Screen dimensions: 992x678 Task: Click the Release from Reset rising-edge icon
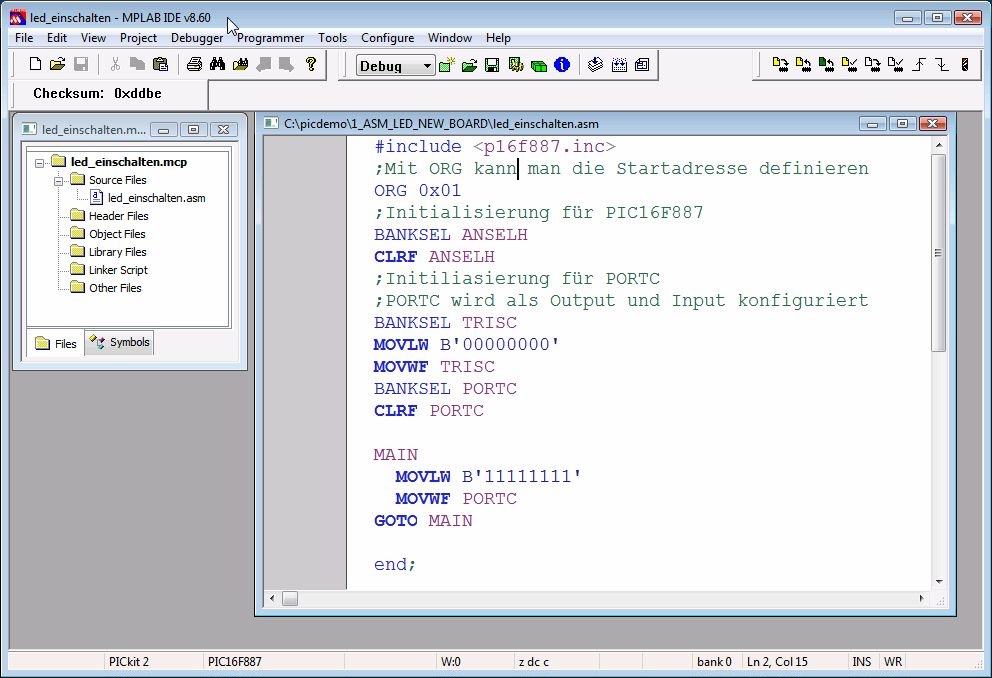[x=919, y=65]
